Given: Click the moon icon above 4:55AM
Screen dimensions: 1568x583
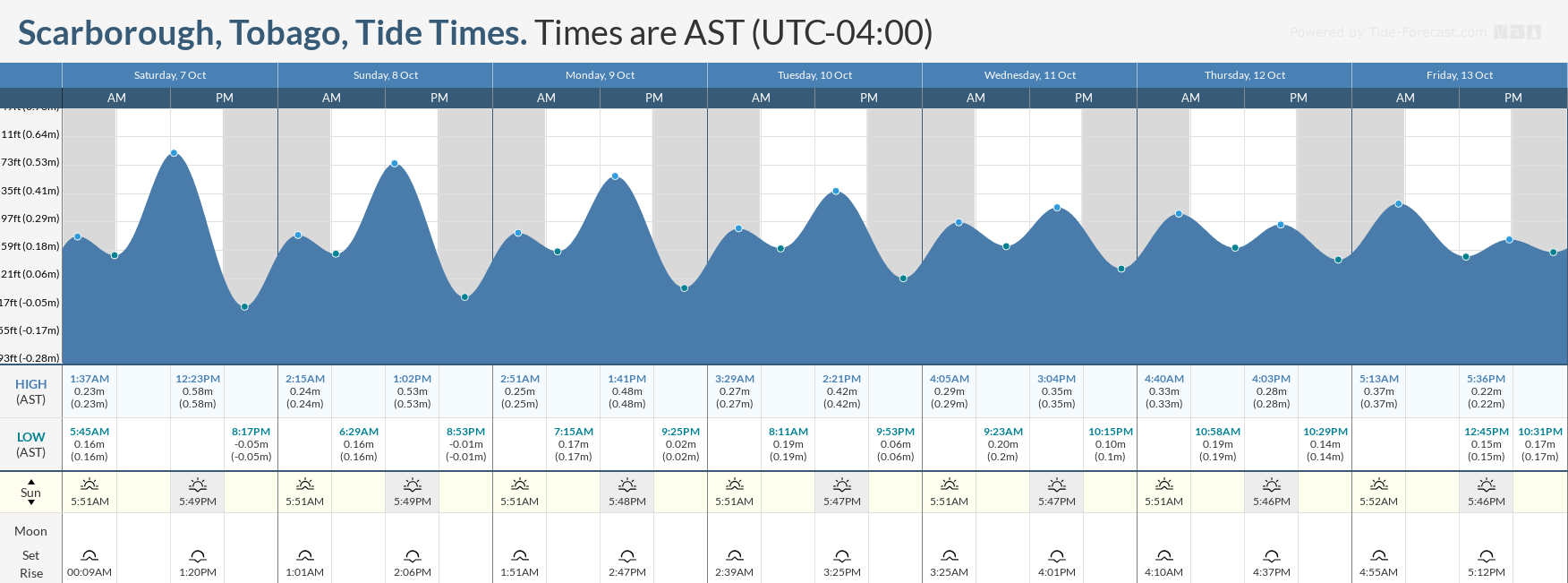Looking at the screenshot, I should click(x=1379, y=555).
